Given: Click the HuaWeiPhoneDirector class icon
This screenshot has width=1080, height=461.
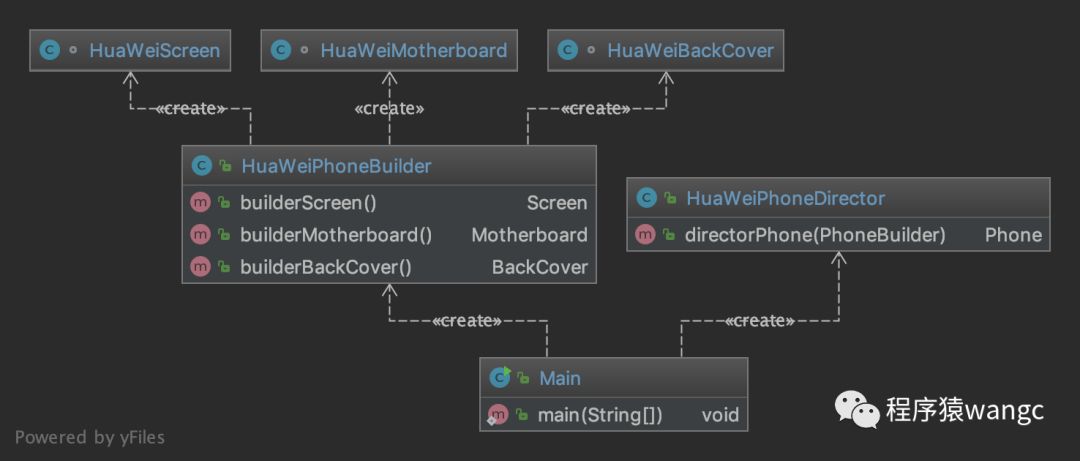Looking at the screenshot, I should point(645,199).
